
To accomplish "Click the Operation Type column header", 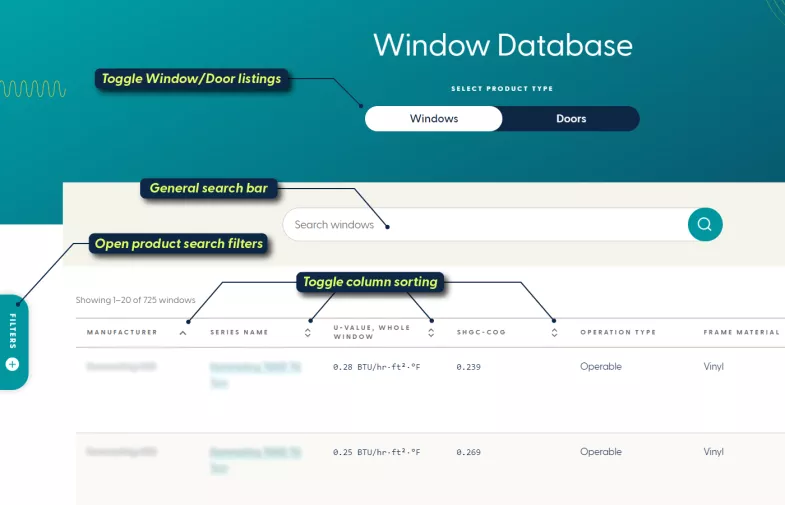I will [x=618, y=333].
